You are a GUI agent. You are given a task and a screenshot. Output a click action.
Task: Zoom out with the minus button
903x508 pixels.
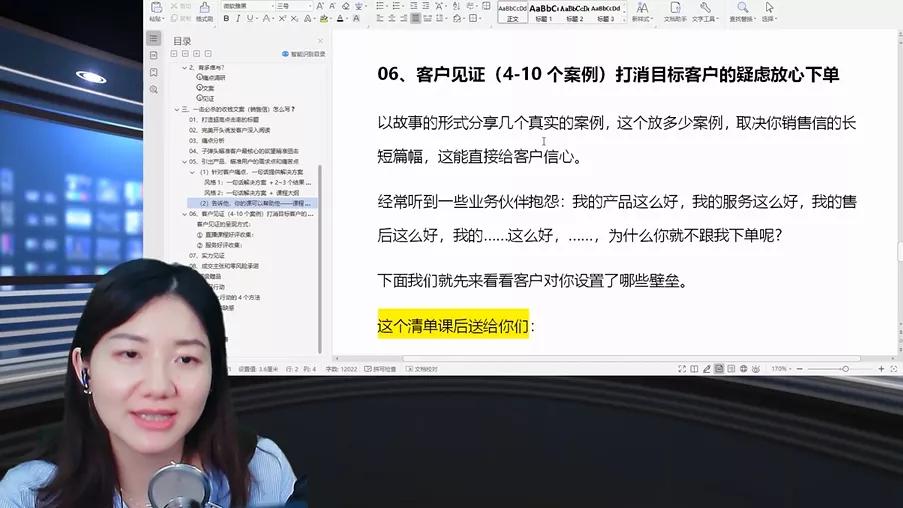[800, 369]
